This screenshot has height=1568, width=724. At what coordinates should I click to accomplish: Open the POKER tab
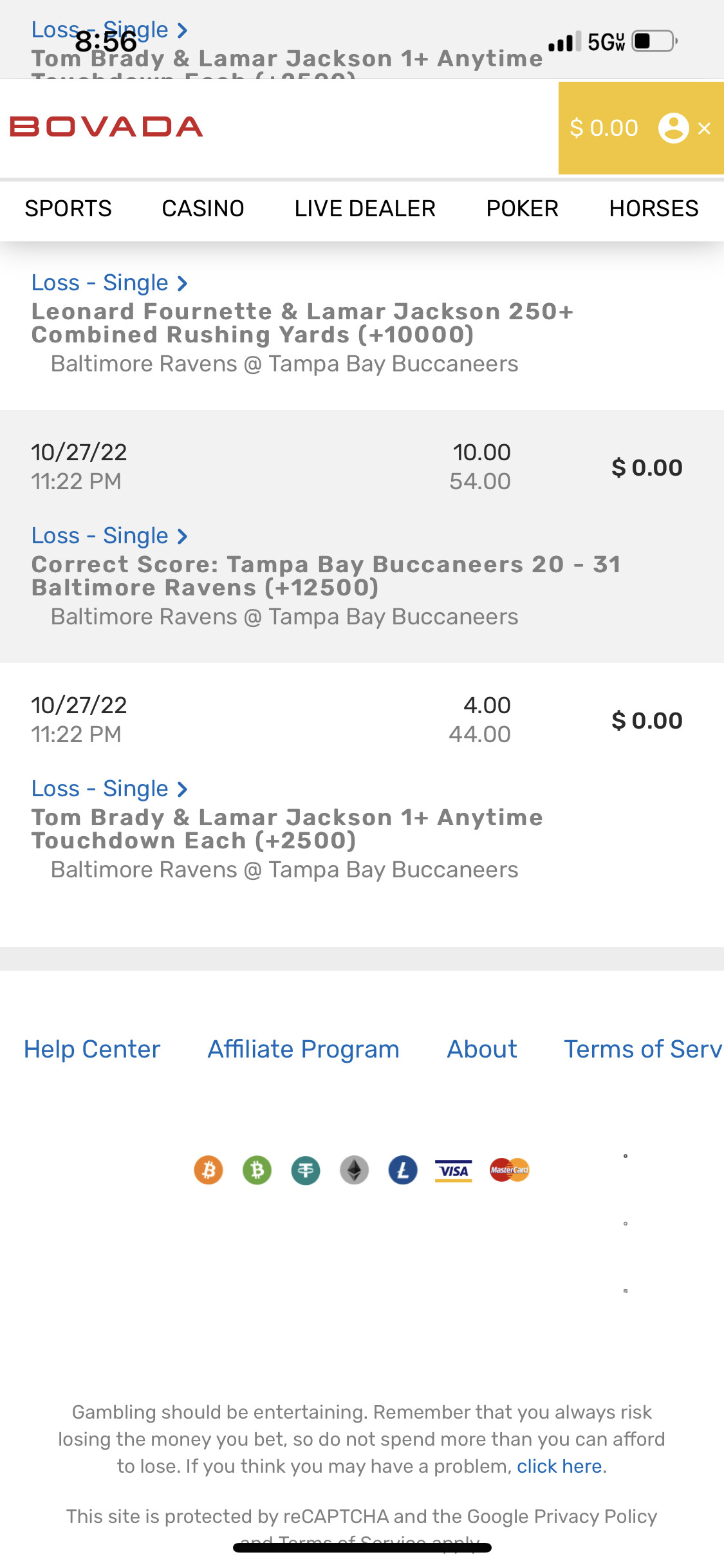point(522,209)
